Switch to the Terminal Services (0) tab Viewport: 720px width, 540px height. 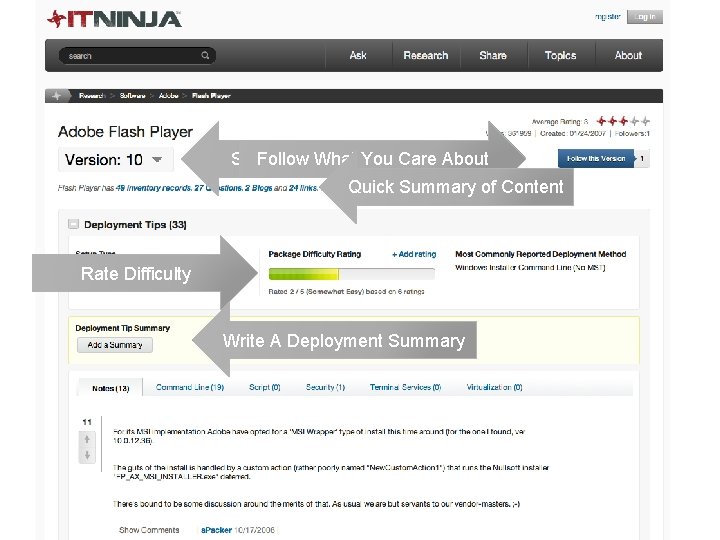click(405, 387)
